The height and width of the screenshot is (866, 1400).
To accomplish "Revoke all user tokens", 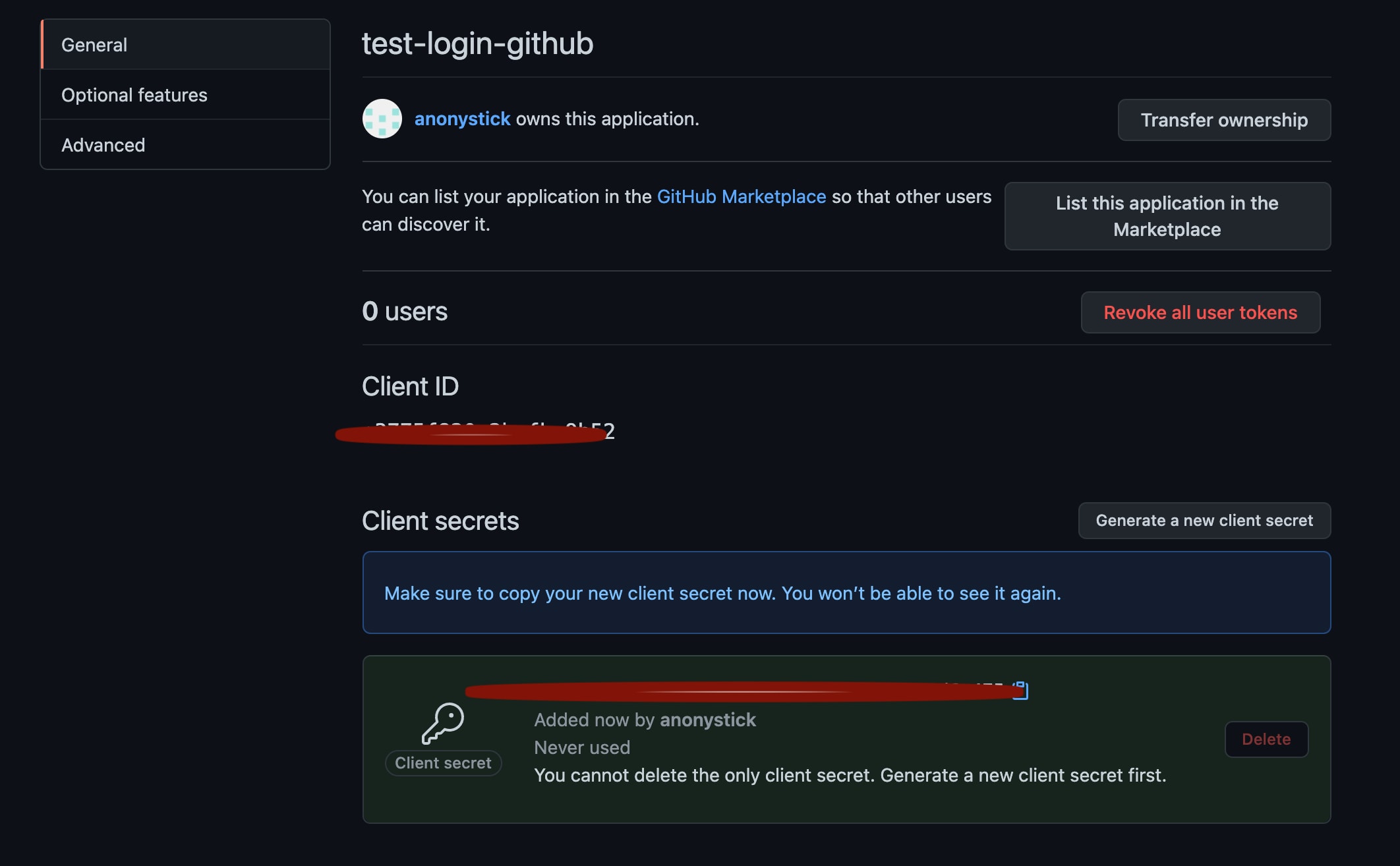I will tap(1200, 312).
